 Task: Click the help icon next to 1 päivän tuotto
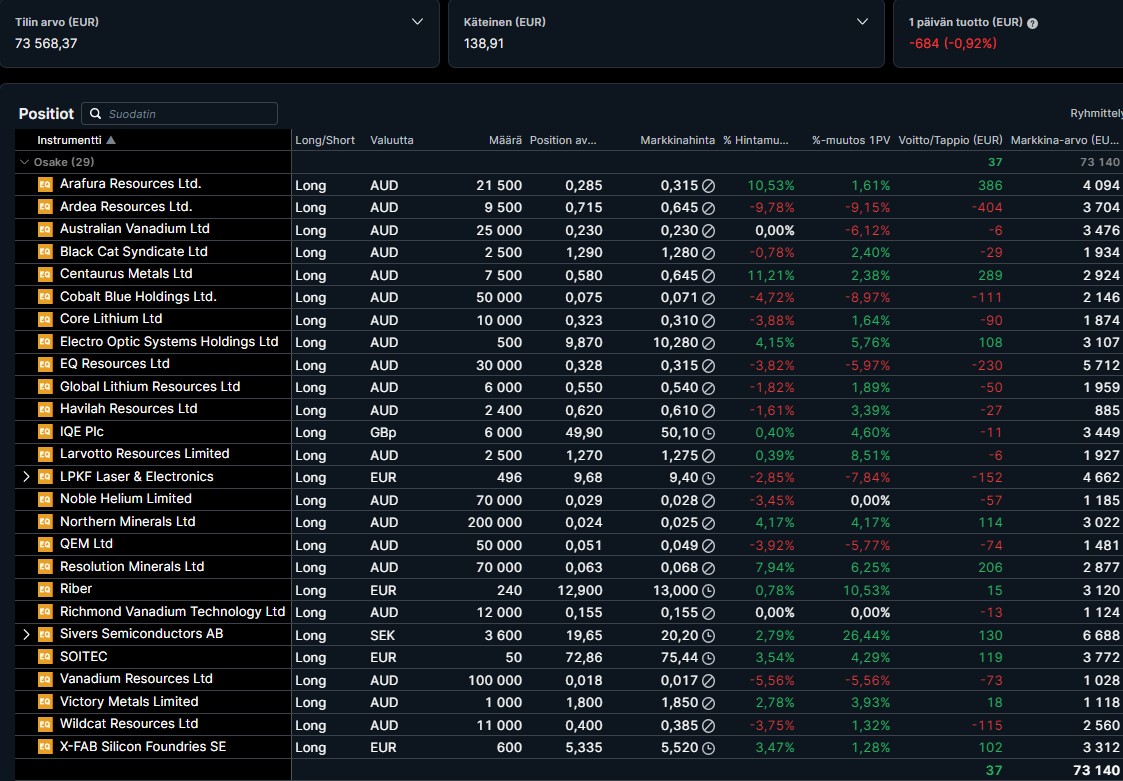coord(1032,23)
